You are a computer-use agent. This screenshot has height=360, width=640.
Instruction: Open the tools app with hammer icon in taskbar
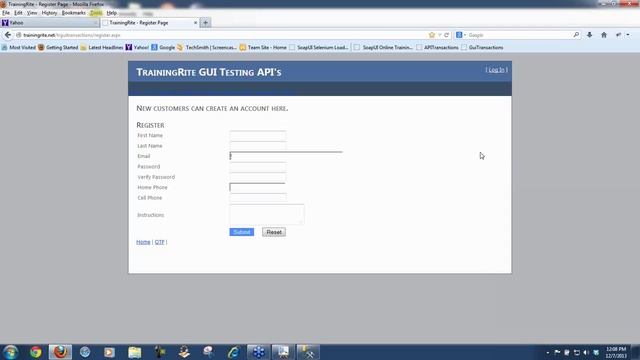308,352
